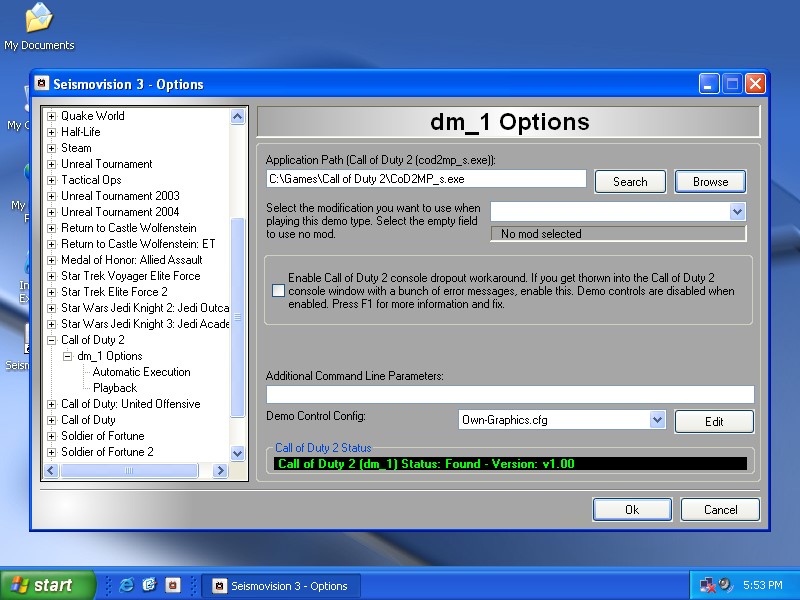Screen dimensions: 800x600
Task: Select Automatic Execution in the tree
Action: coord(141,372)
